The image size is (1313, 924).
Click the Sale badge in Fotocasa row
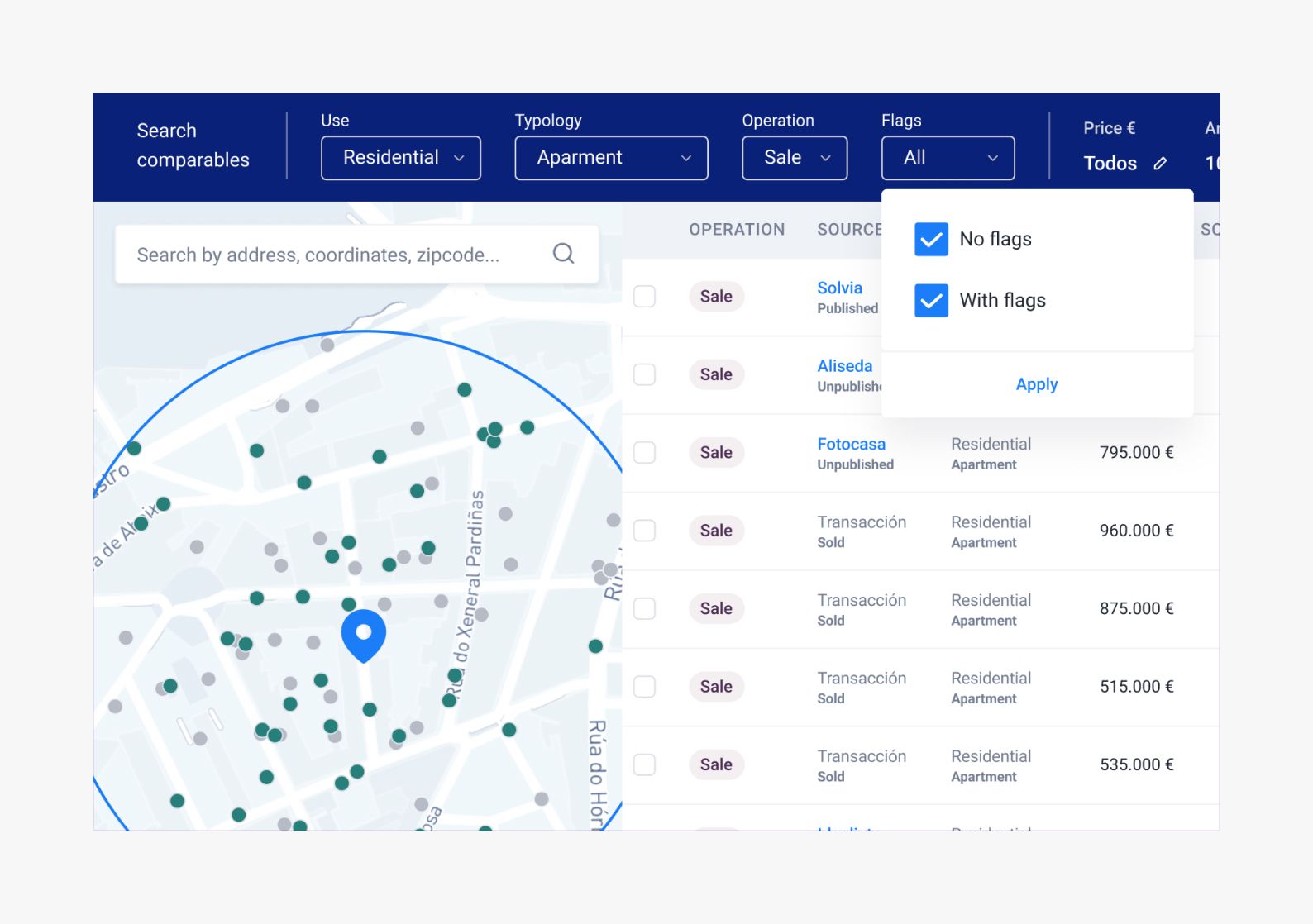click(716, 453)
